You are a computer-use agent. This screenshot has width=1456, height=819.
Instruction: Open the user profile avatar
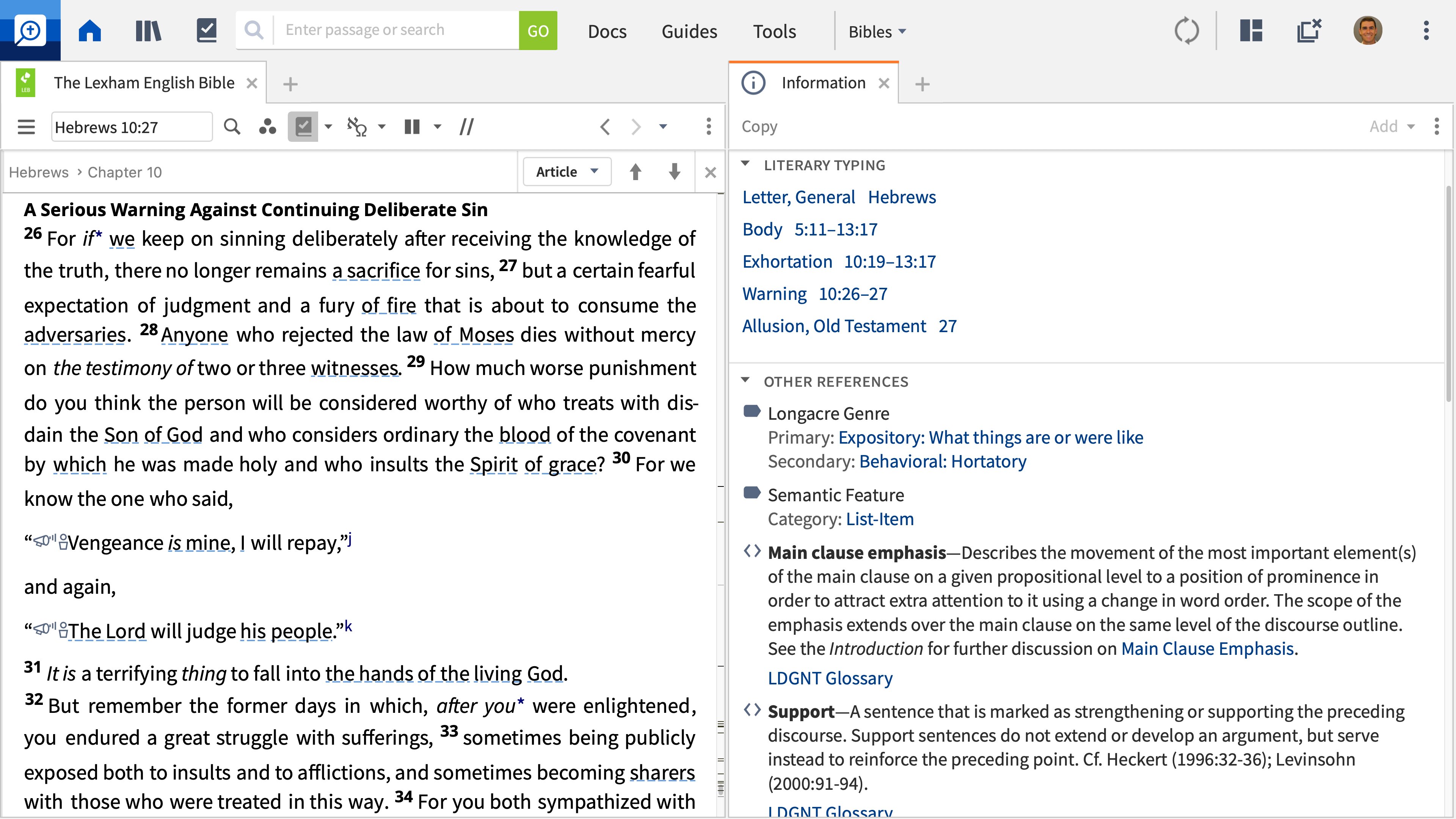[x=1368, y=30]
